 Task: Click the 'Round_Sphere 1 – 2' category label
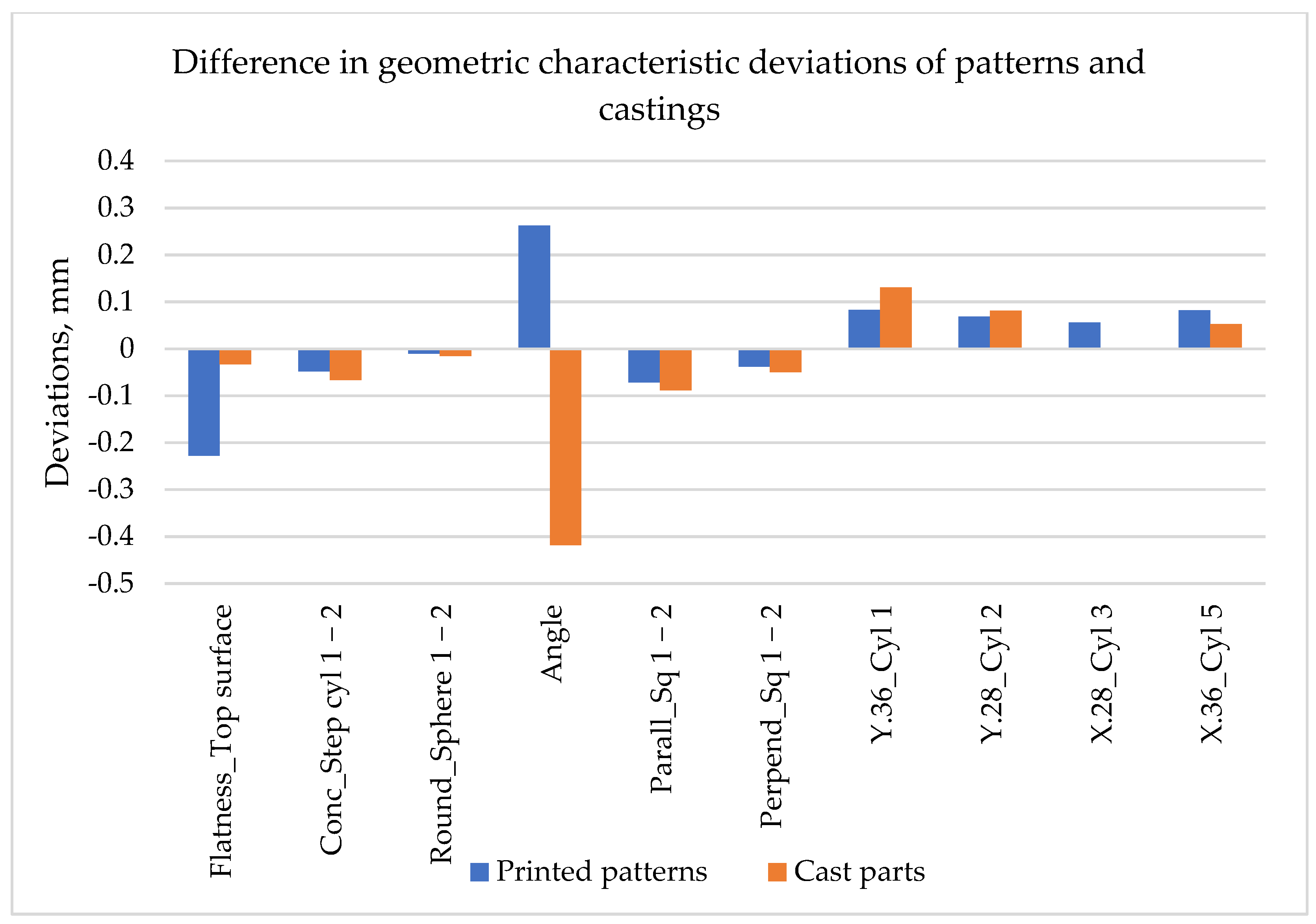click(x=441, y=734)
